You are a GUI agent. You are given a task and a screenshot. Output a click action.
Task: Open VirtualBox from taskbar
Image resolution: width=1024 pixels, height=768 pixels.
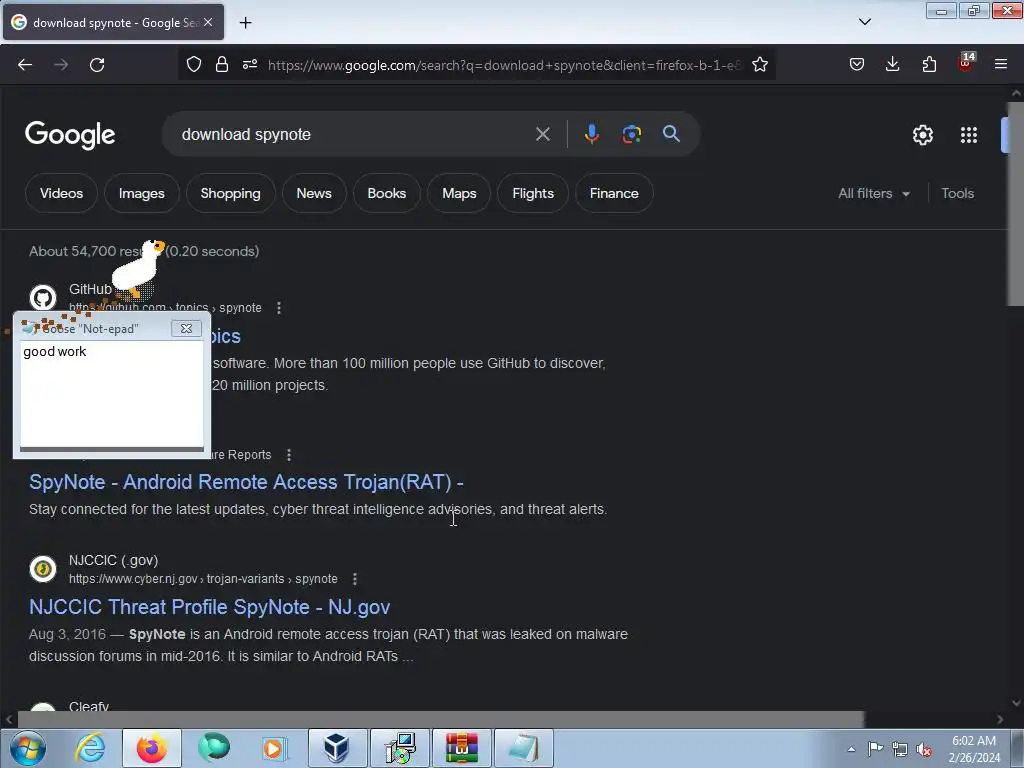[337, 748]
